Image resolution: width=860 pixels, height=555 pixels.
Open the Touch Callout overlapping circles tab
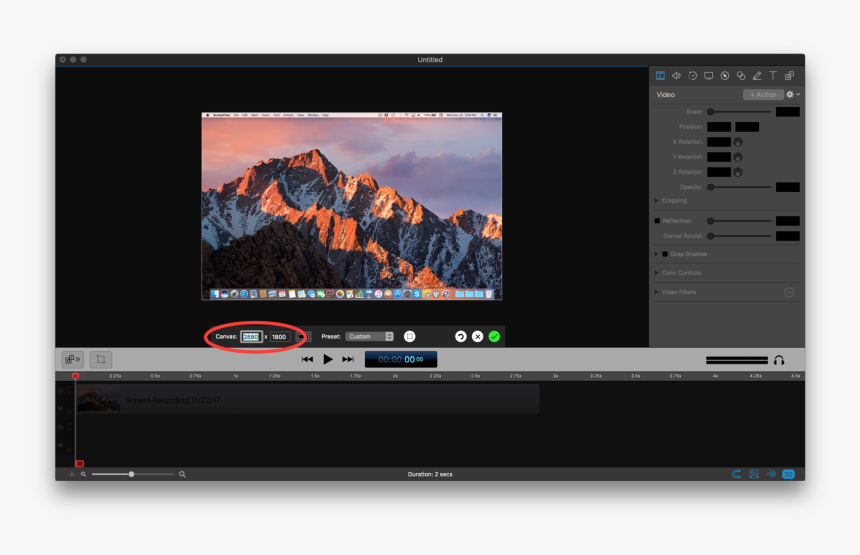point(741,76)
